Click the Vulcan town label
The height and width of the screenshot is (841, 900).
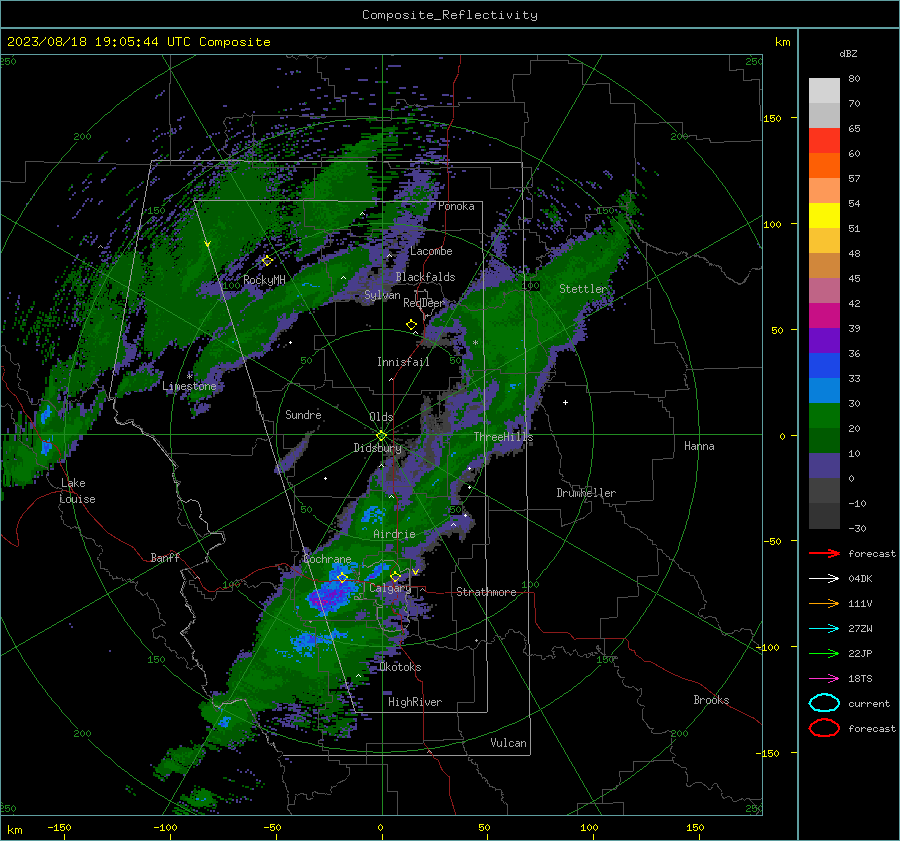(x=508, y=743)
